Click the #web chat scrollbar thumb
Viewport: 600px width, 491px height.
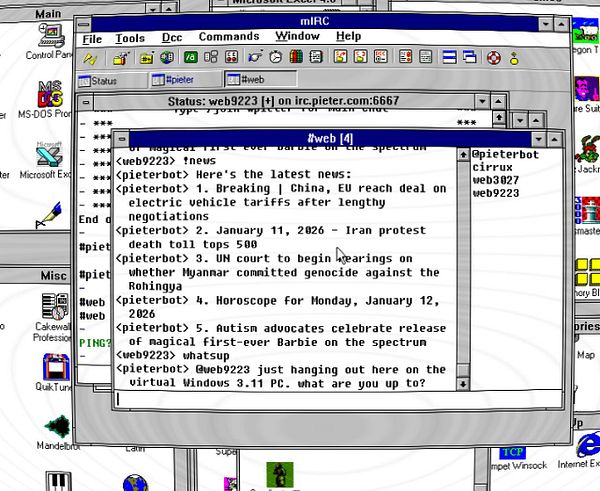[463, 370]
